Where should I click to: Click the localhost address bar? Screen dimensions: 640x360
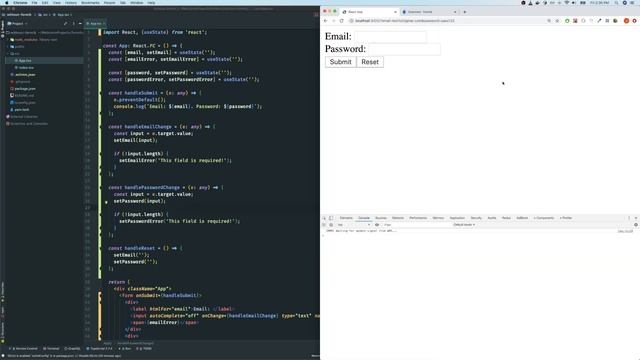445,21
